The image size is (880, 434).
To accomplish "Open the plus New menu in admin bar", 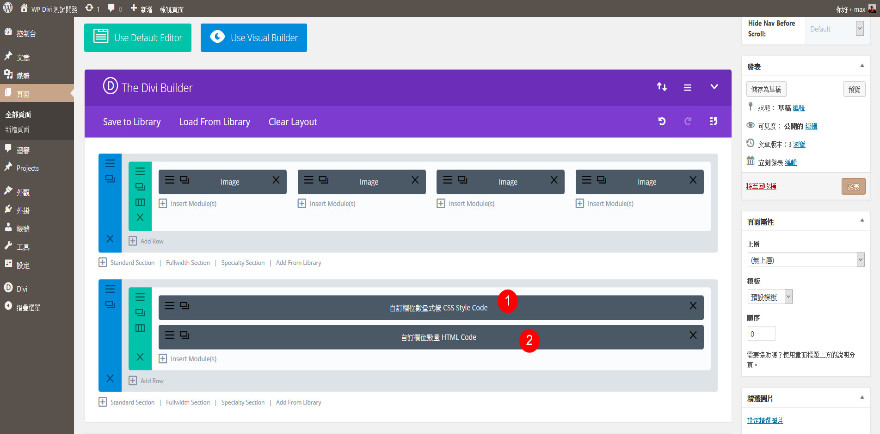I will coord(142,9).
